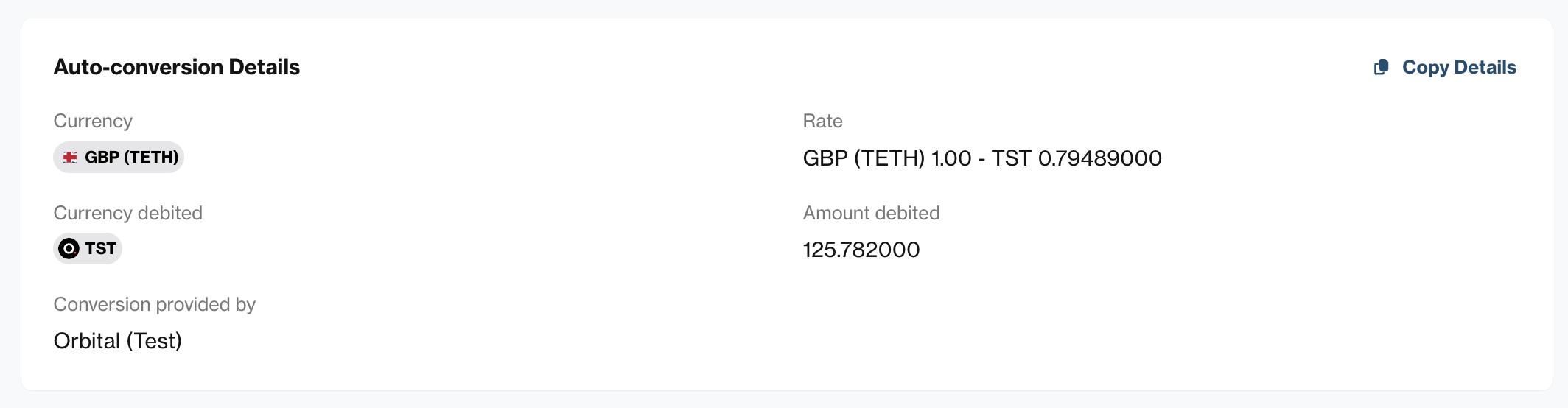The height and width of the screenshot is (408, 1568).
Task: Click the TST token circle icon
Action: coord(69,249)
